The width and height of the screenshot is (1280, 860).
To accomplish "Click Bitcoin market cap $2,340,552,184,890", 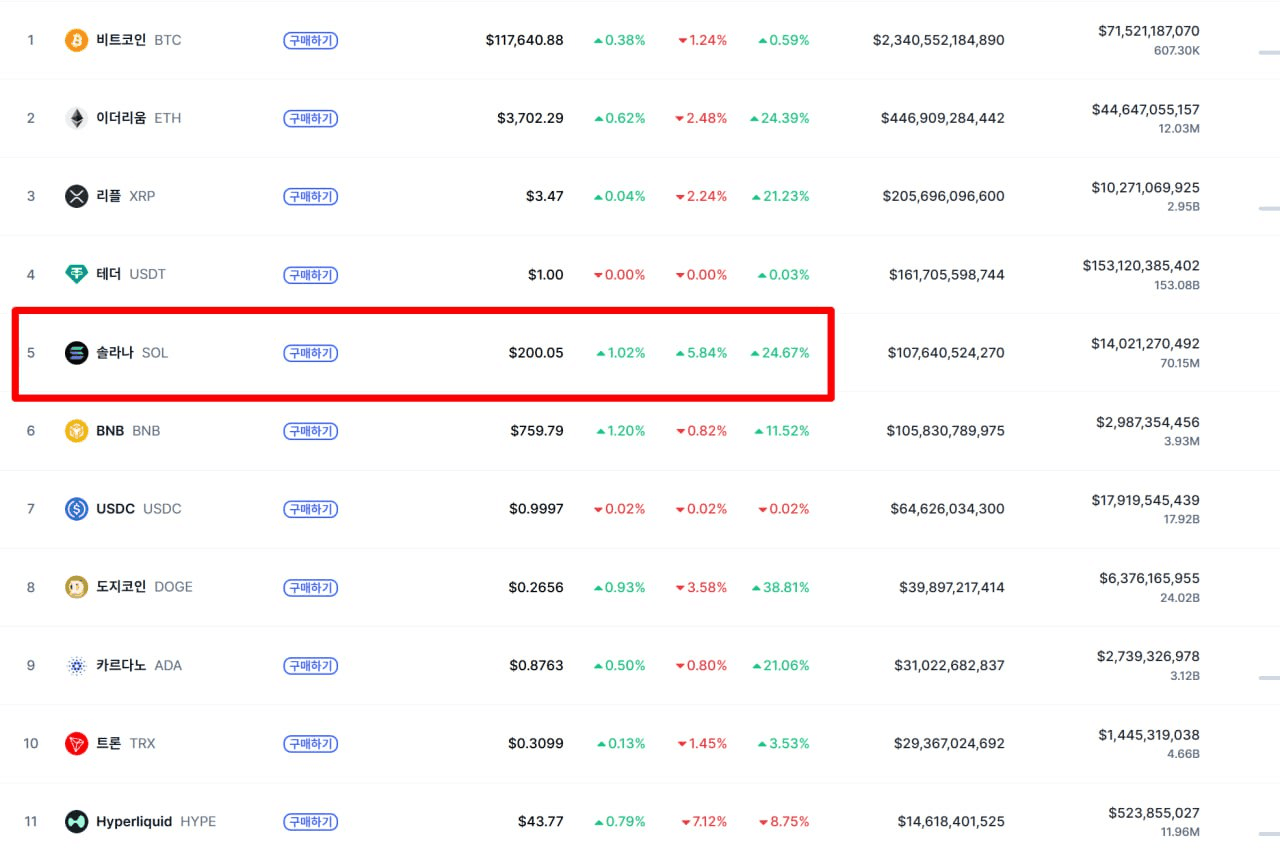I will [x=939, y=40].
